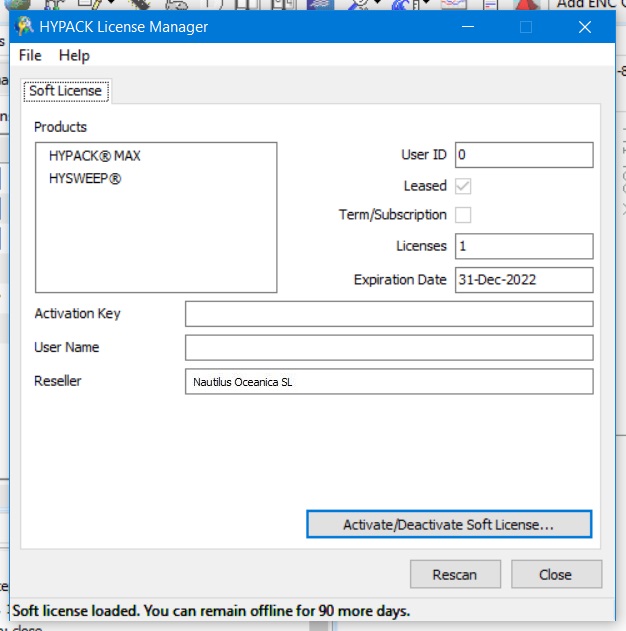Click the User Name field
Image resolution: width=626 pixels, height=631 pixels.
point(389,348)
